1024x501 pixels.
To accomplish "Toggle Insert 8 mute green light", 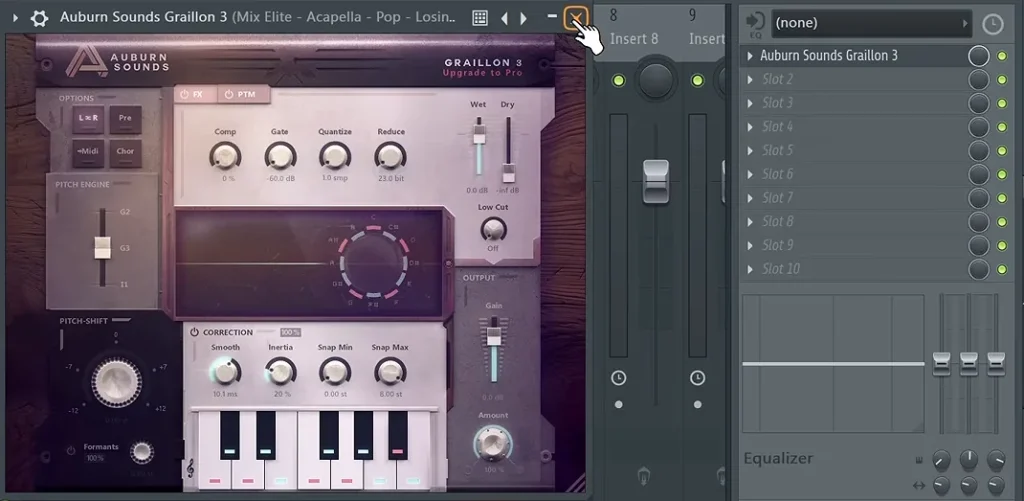I will 618,80.
